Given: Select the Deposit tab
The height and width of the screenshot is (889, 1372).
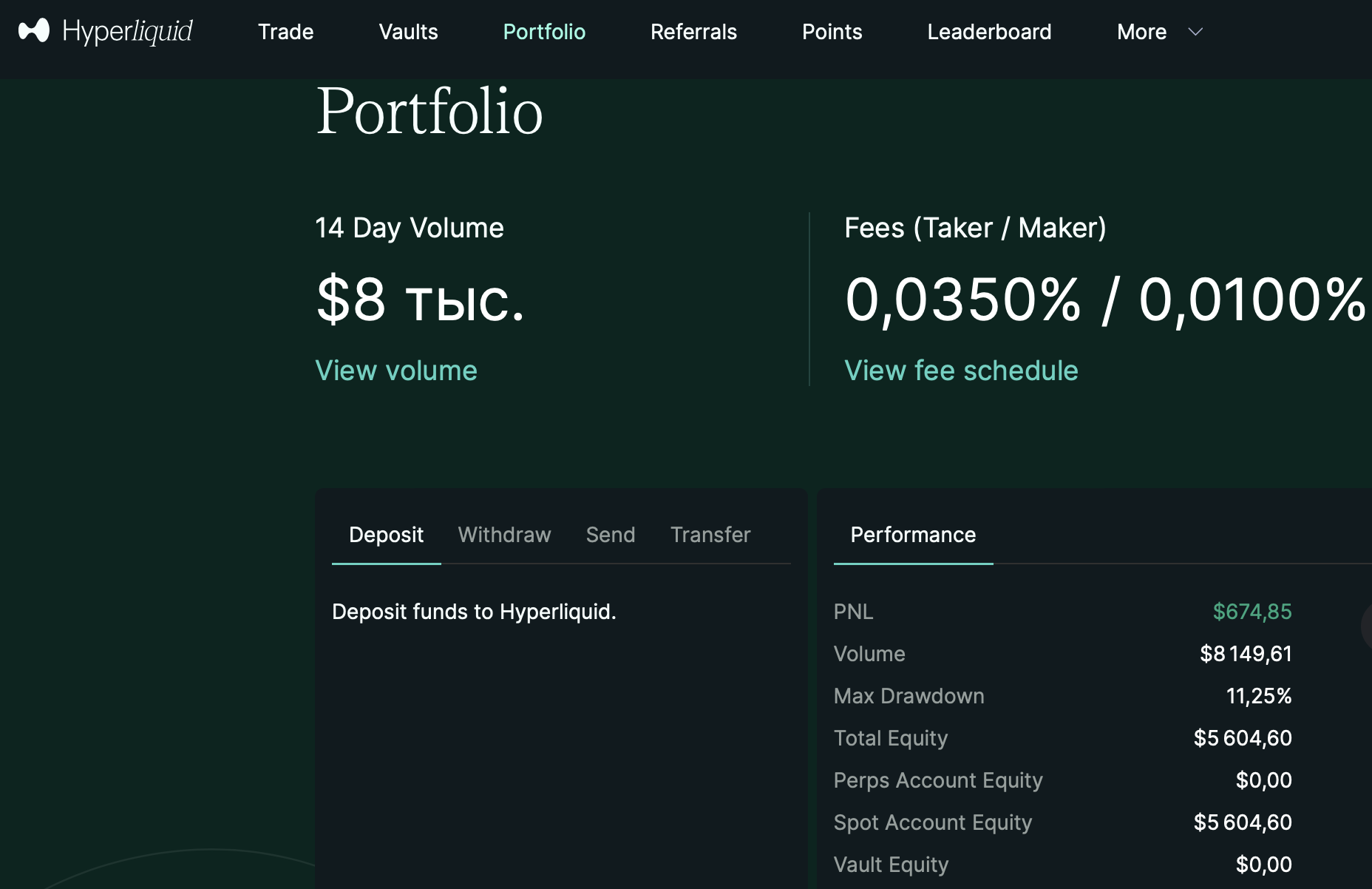Looking at the screenshot, I should coord(386,535).
